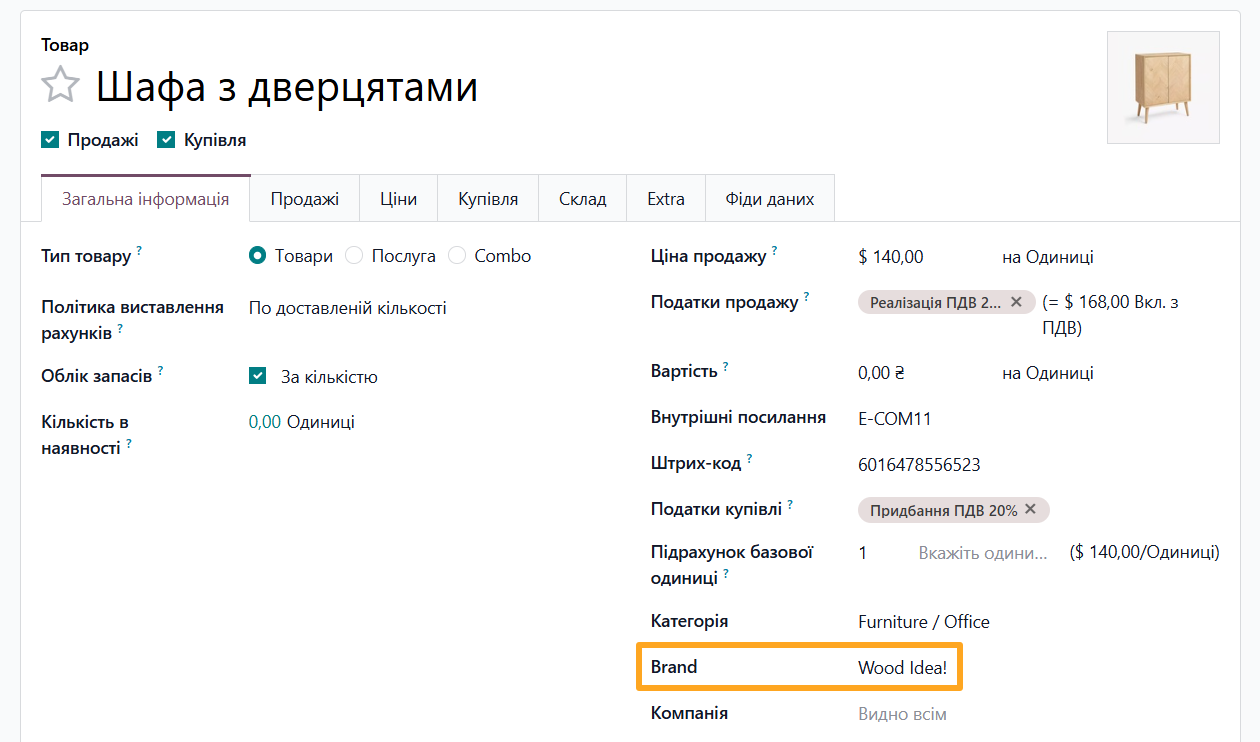Viewport: 1260px width, 742px height.
Task: Edit the barcode 6016478556523
Action: pyautogui.click(x=919, y=465)
